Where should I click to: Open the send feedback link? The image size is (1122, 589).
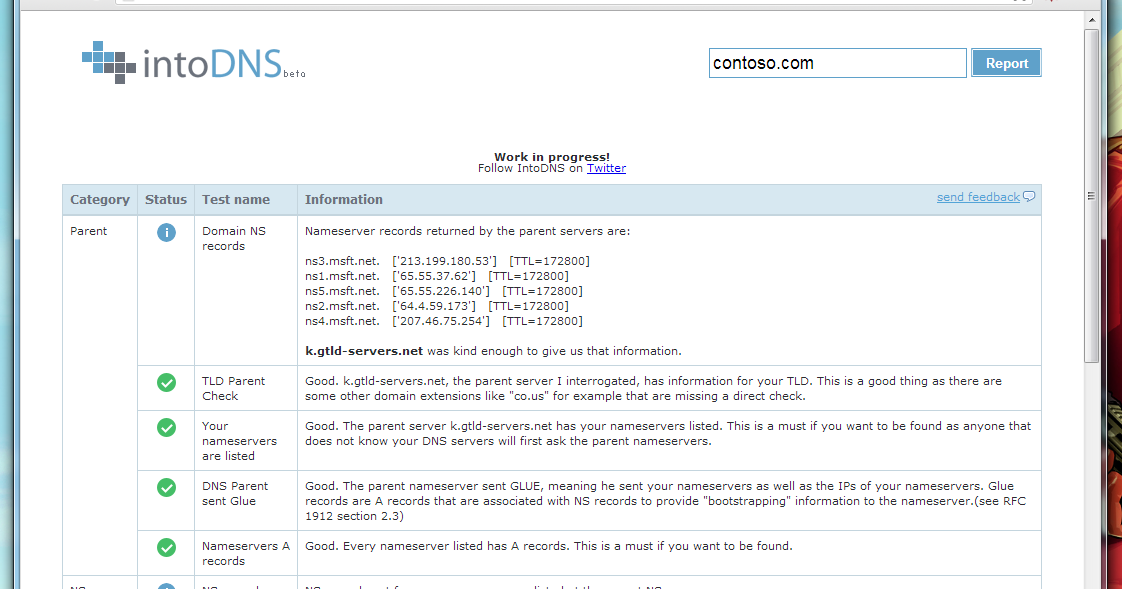click(978, 197)
